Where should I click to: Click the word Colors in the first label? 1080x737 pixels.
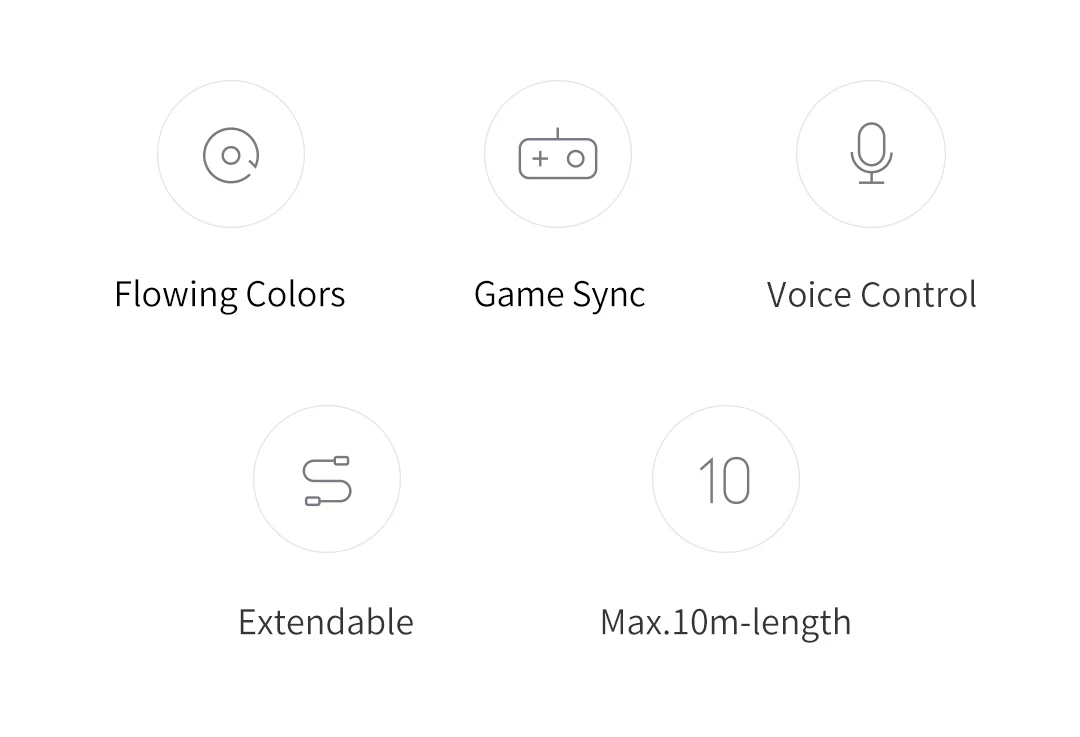tap(295, 295)
